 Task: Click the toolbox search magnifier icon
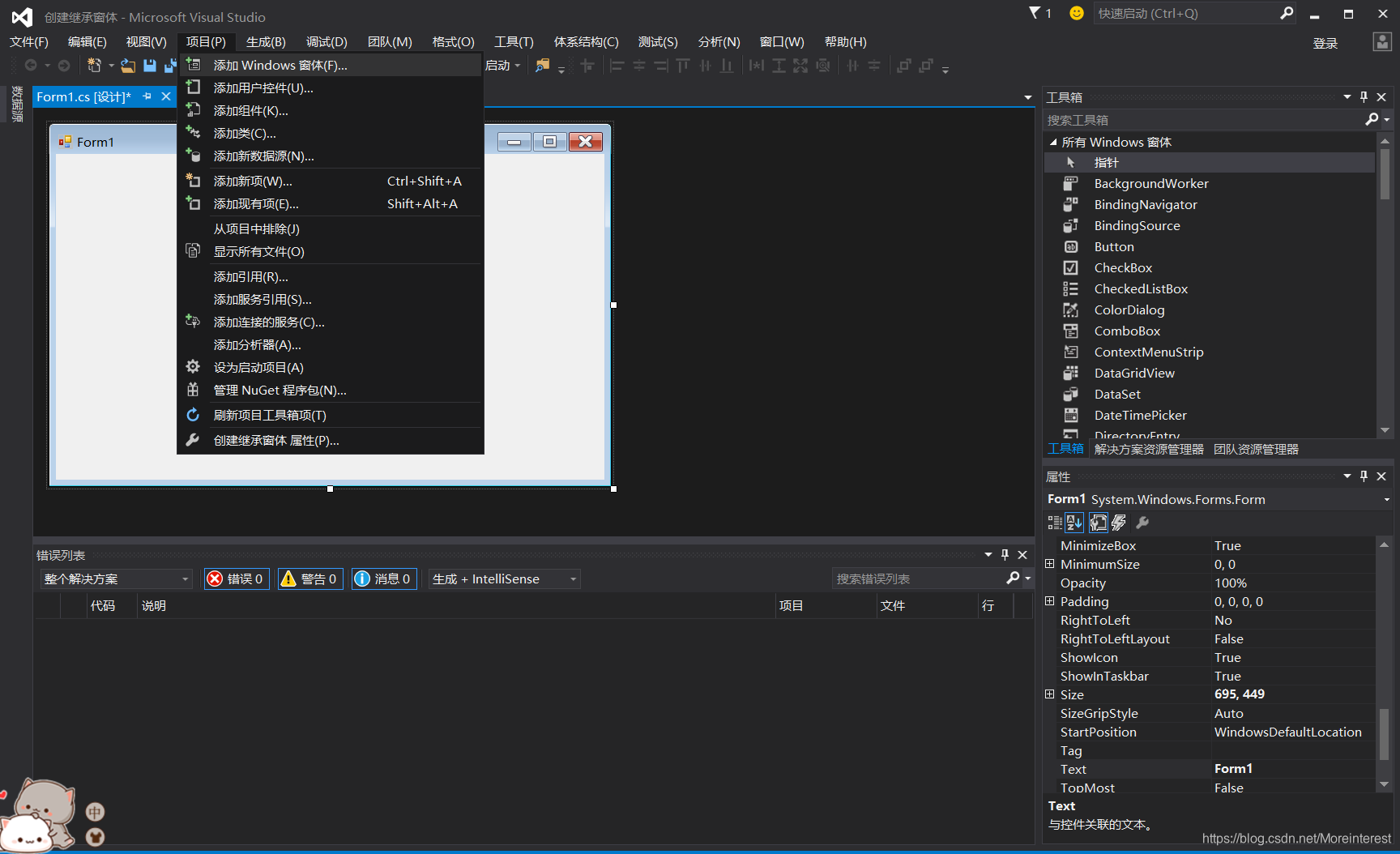coord(1372,119)
